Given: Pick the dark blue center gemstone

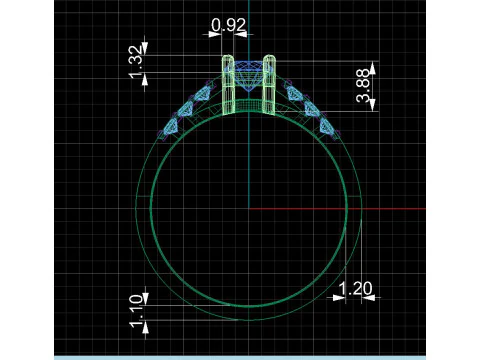Looking at the screenshot, I should 248,76.
